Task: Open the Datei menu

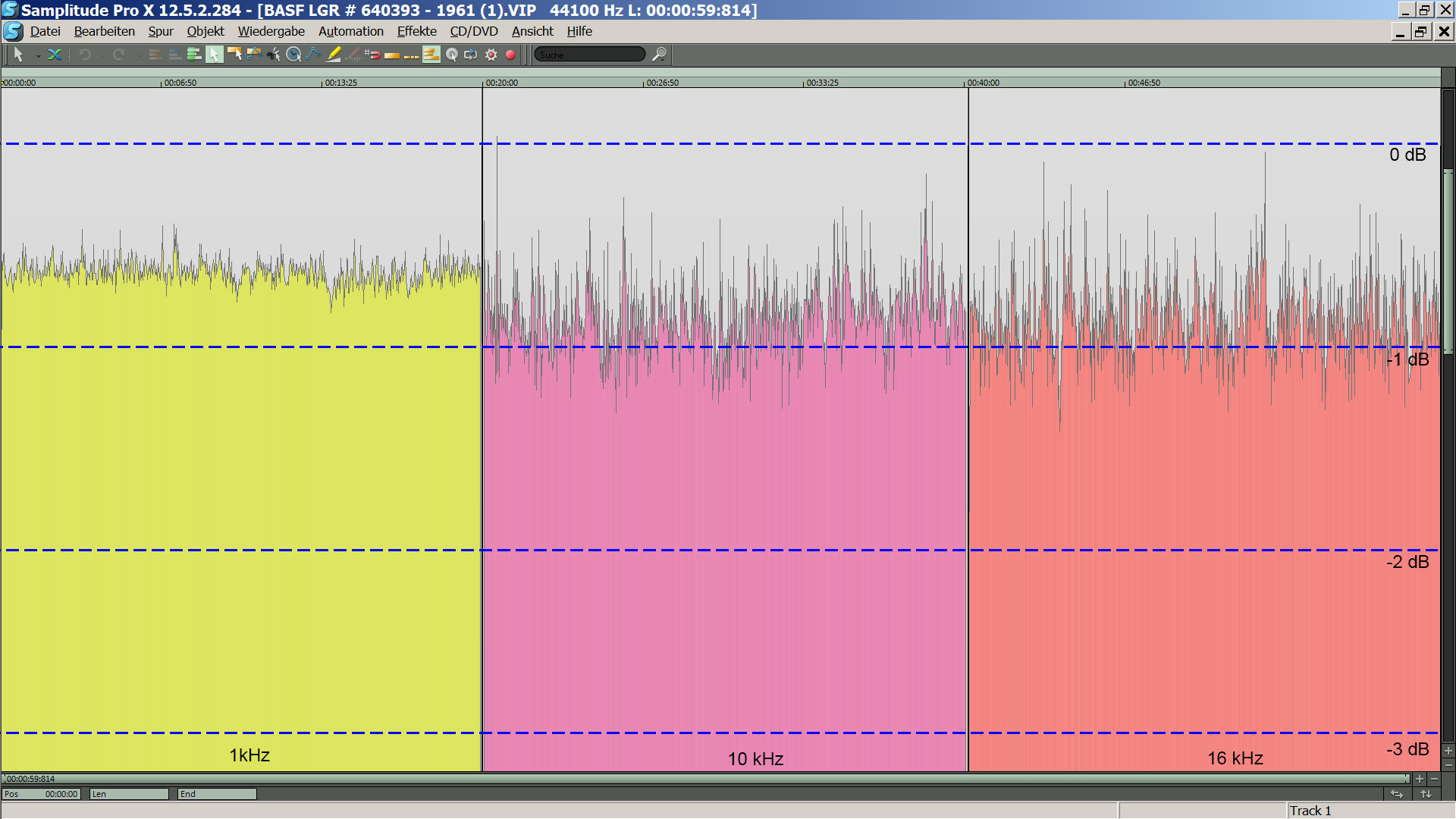Action: (45, 31)
